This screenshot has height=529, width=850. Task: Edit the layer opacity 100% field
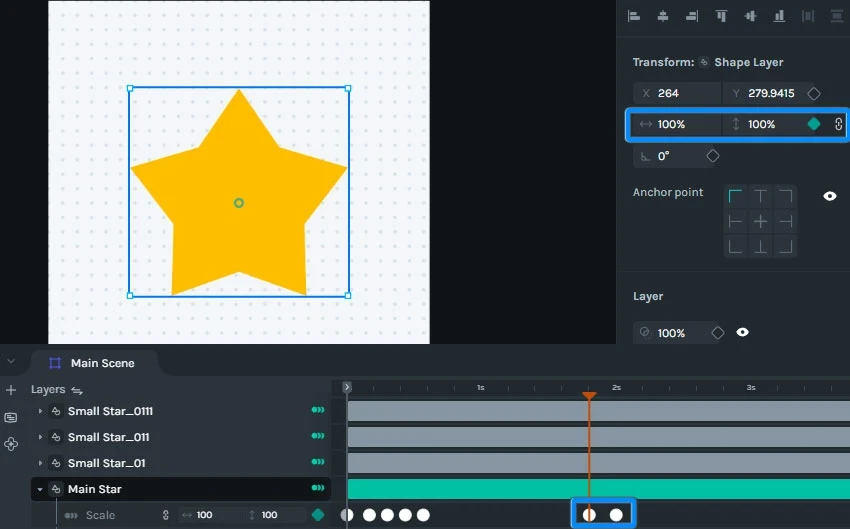click(x=671, y=333)
